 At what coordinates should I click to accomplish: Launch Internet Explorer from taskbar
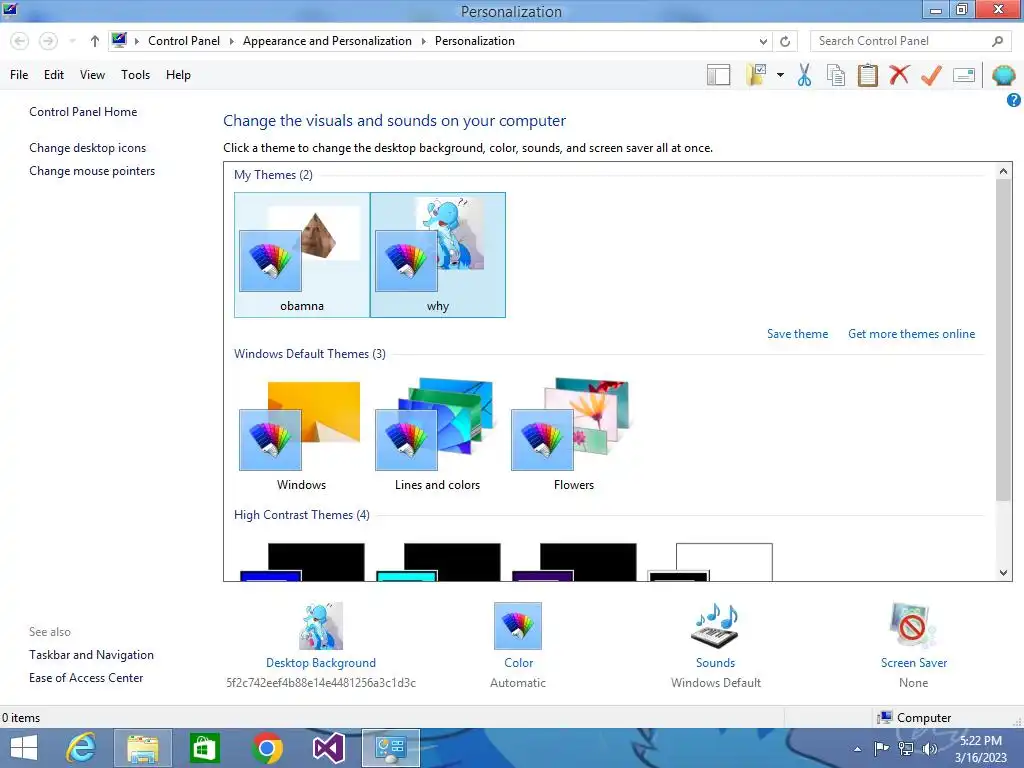click(81, 748)
